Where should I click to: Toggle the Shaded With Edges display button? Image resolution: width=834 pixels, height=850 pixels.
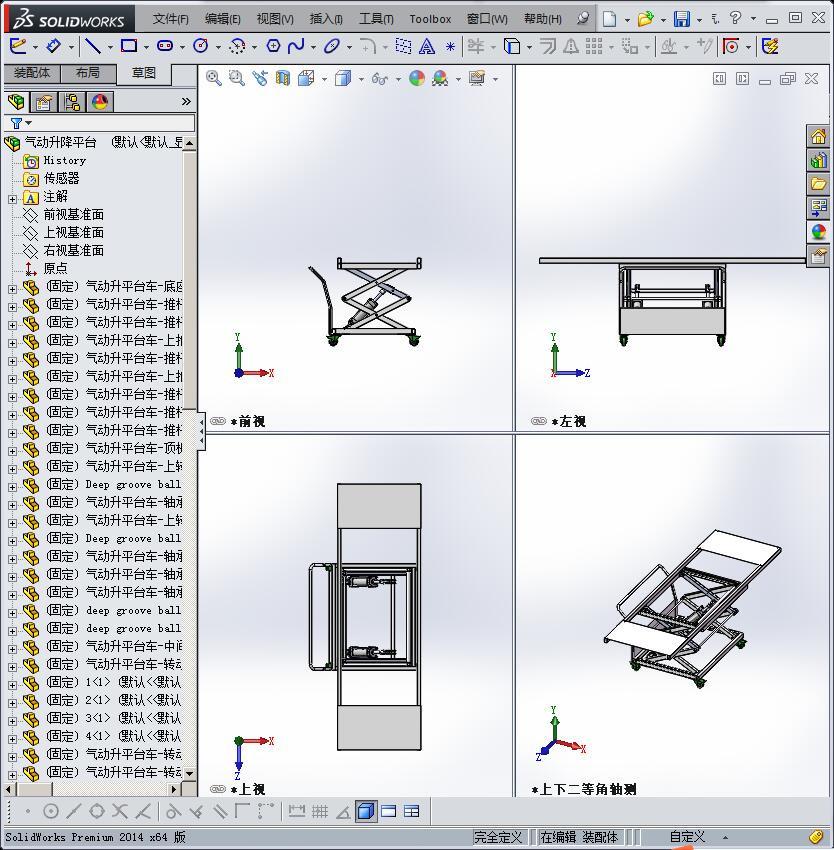(367, 811)
